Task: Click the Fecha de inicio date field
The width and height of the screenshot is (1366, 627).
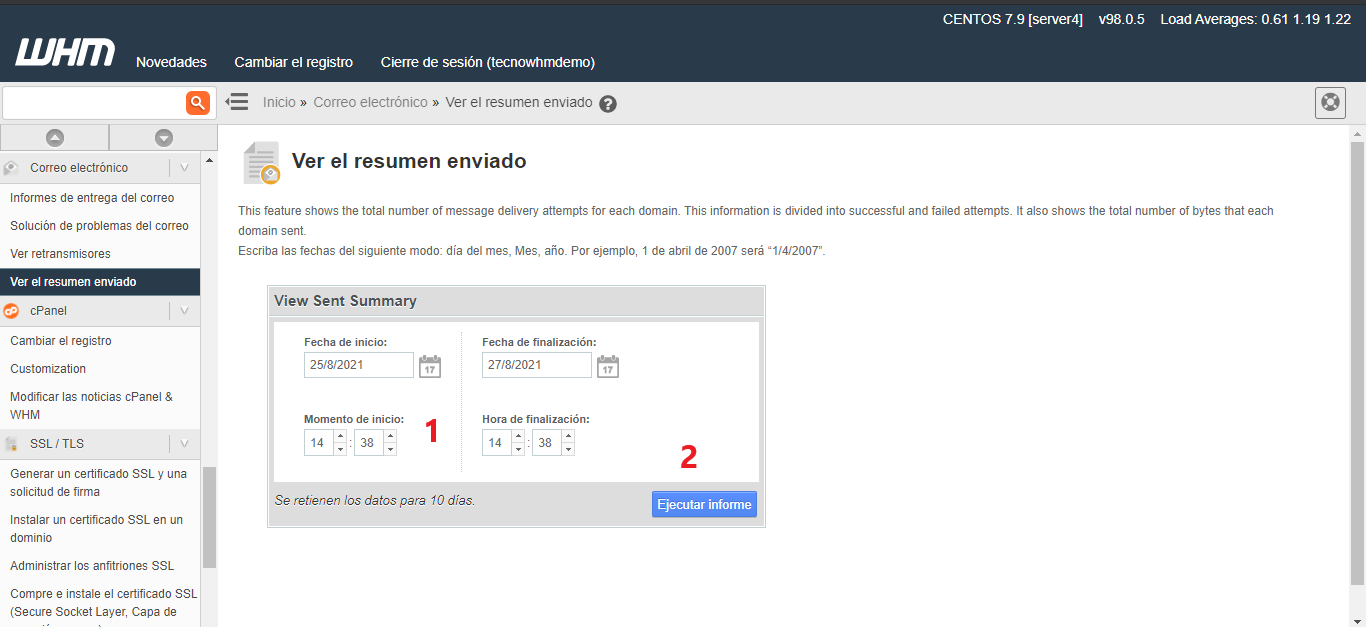Action: click(358, 365)
